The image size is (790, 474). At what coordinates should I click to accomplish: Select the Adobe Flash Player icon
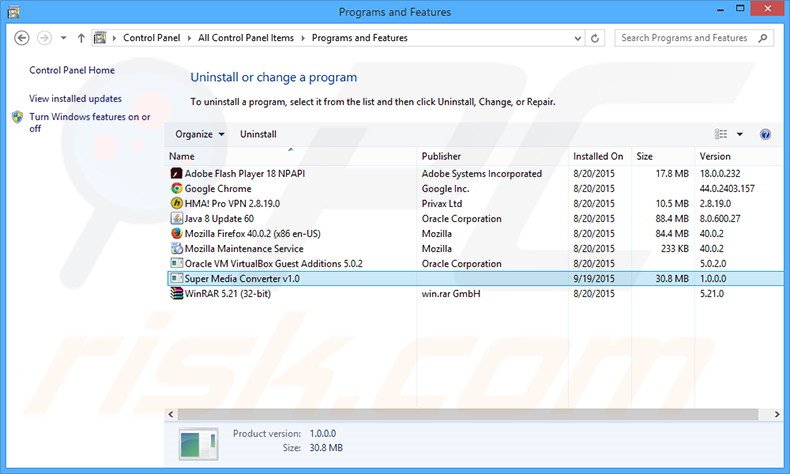click(176, 173)
